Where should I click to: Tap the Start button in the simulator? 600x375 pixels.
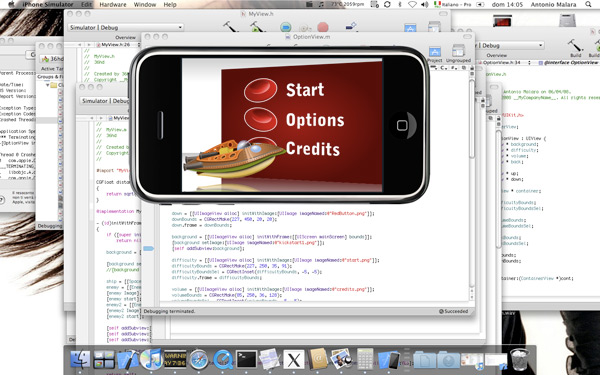(305, 90)
